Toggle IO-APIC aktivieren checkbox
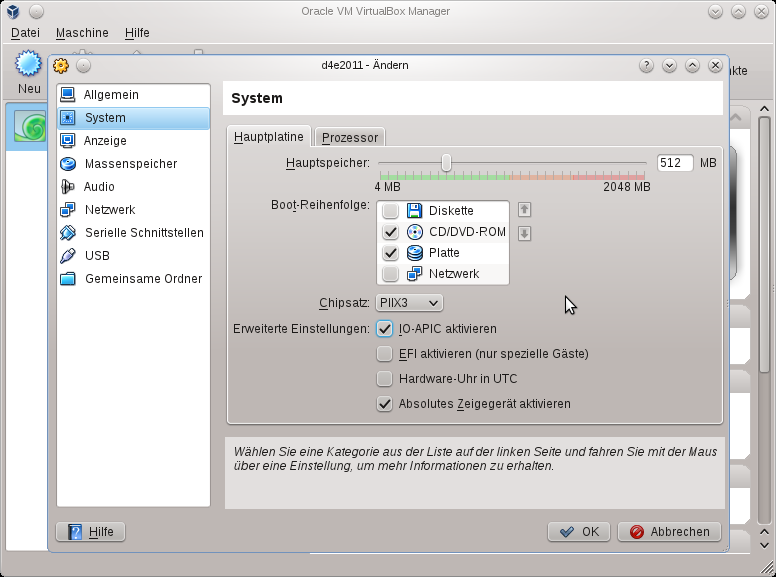The height and width of the screenshot is (577, 776). (385, 329)
